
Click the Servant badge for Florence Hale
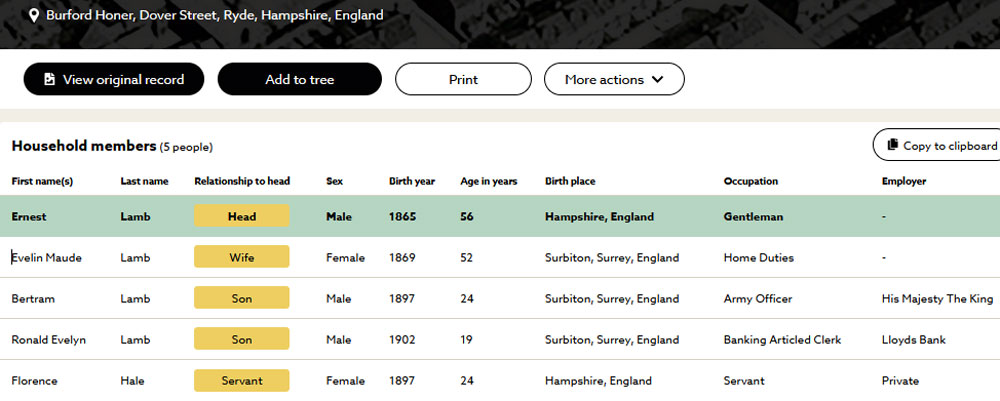click(241, 380)
